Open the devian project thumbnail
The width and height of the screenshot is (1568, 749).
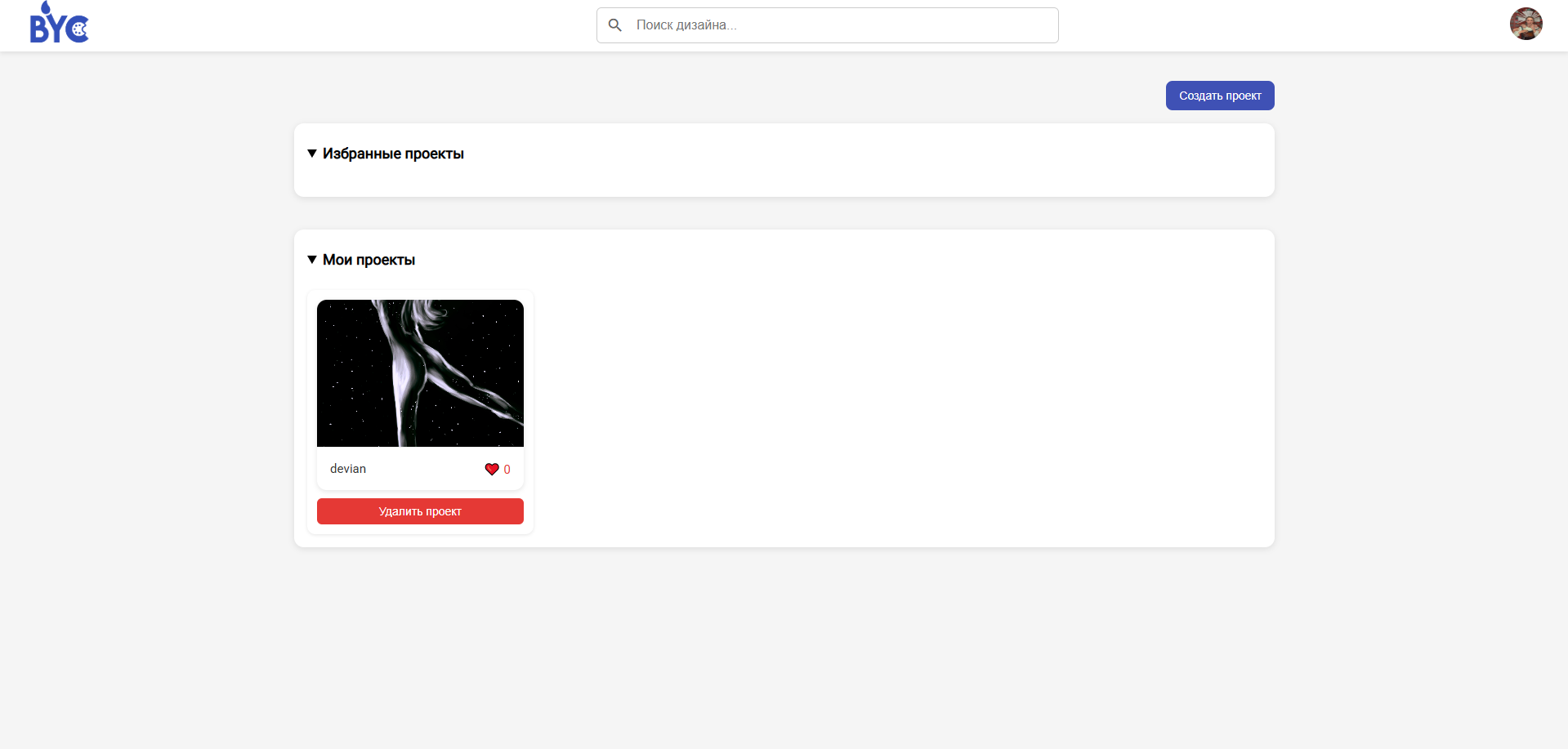[x=420, y=373]
